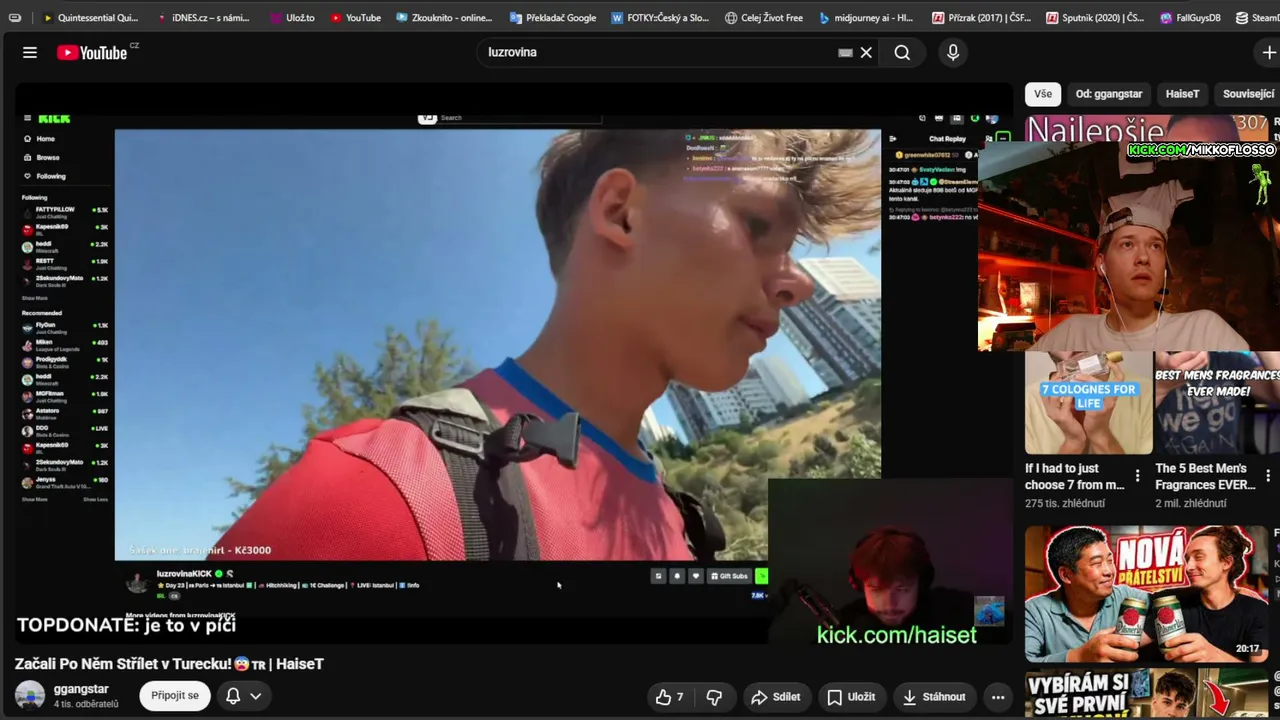Click the '275 tis. zhlédnutí' view count
Screen dimensions: 1280x720
(x=1065, y=503)
